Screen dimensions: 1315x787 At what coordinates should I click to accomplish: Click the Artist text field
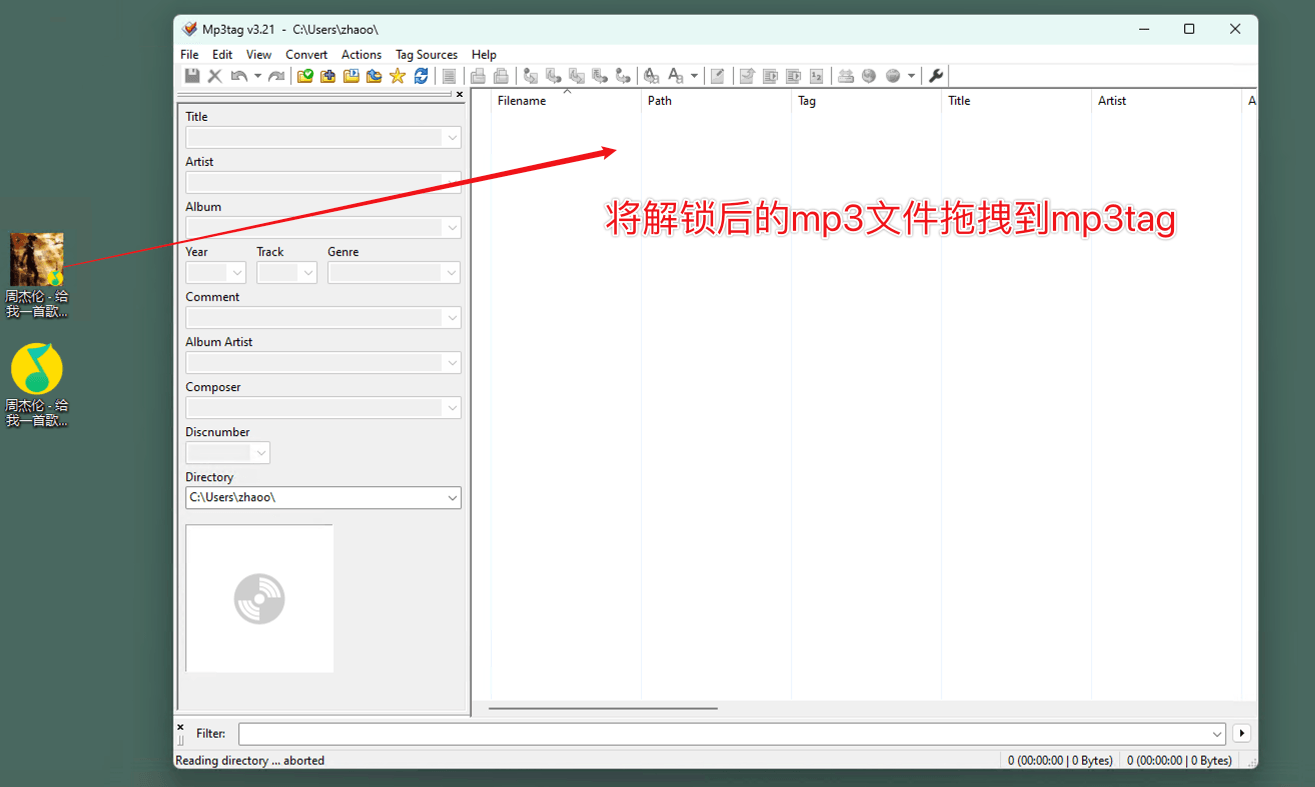pyautogui.click(x=323, y=183)
